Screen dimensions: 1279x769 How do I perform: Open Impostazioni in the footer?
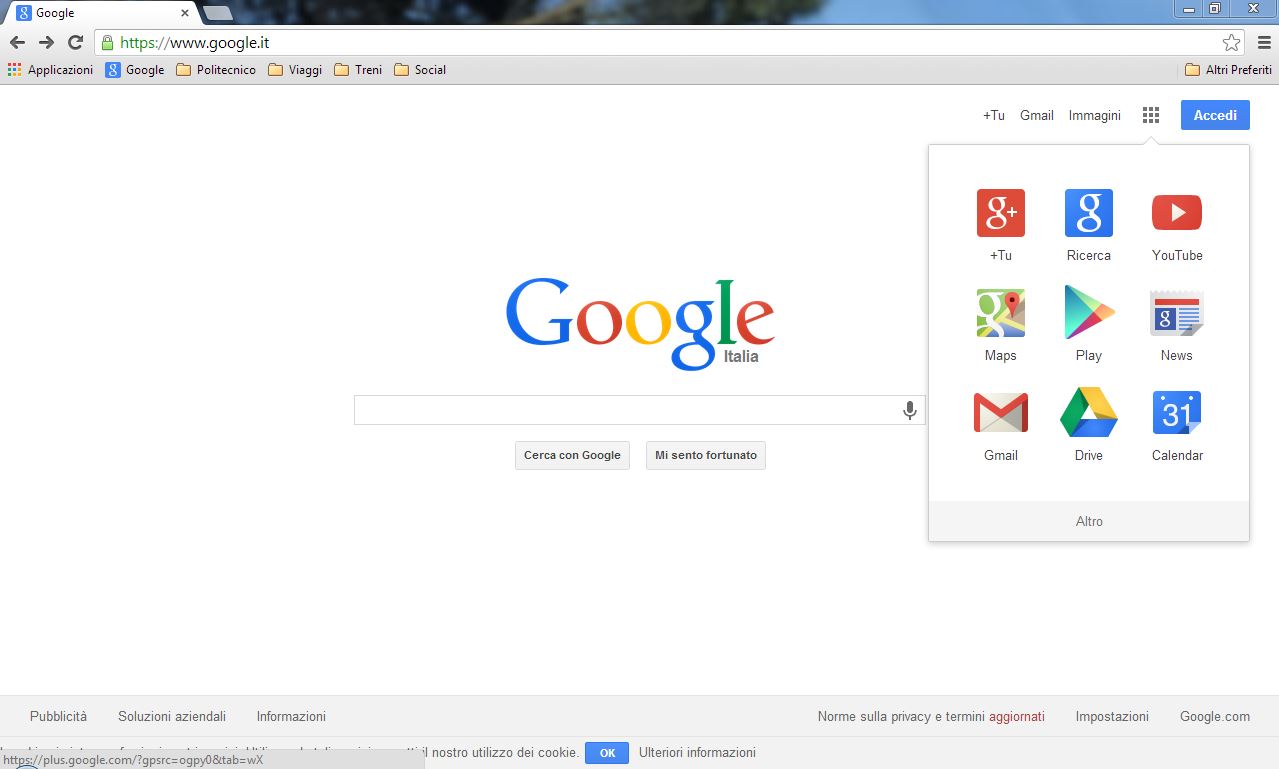(1112, 716)
